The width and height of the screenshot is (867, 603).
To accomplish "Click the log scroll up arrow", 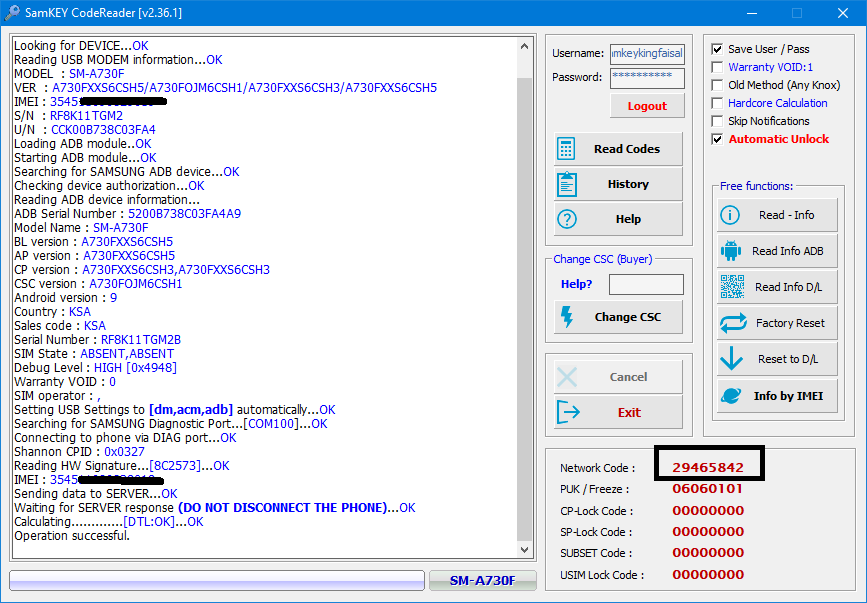I will pyautogui.click(x=524, y=46).
